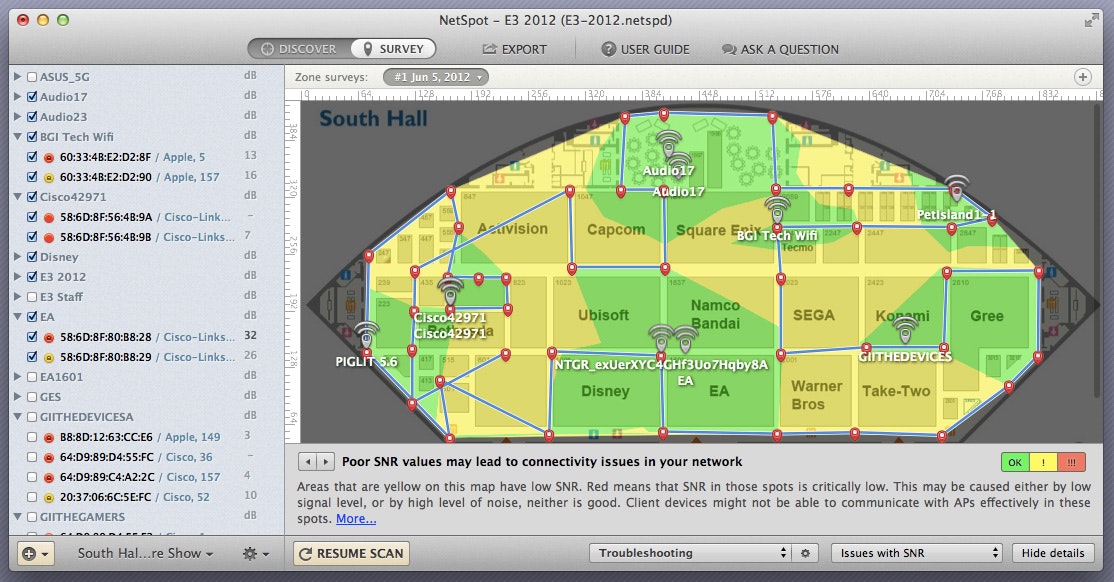This screenshot has width=1114, height=582.
Task: Uncheck the Audio17 network checkbox
Action: pos(31,97)
